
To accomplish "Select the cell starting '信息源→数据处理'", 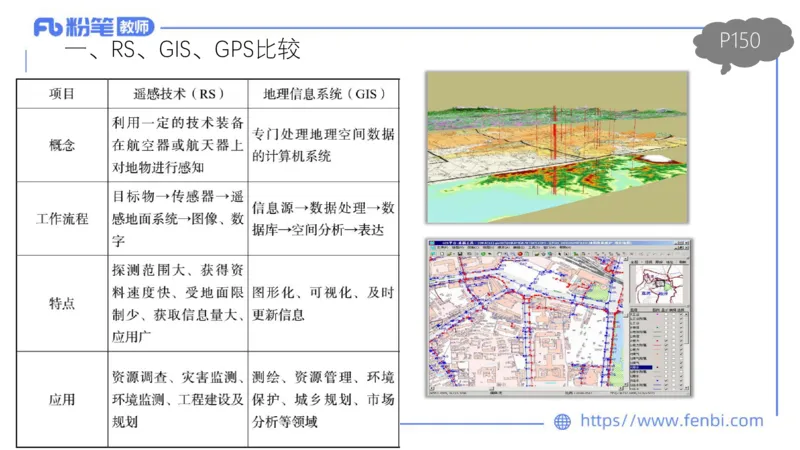I will pyautogui.click(x=323, y=219).
